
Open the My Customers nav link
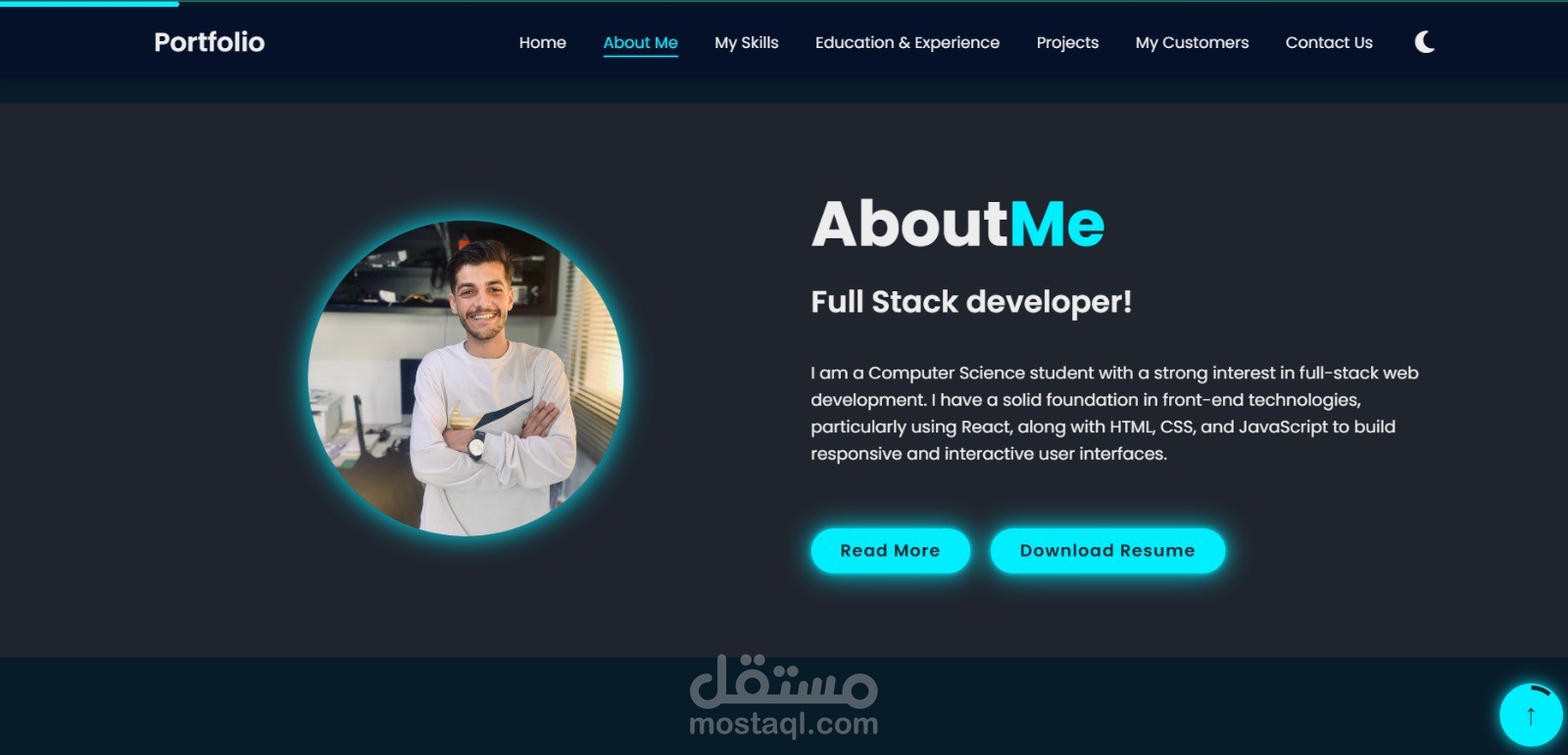(1192, 43)
